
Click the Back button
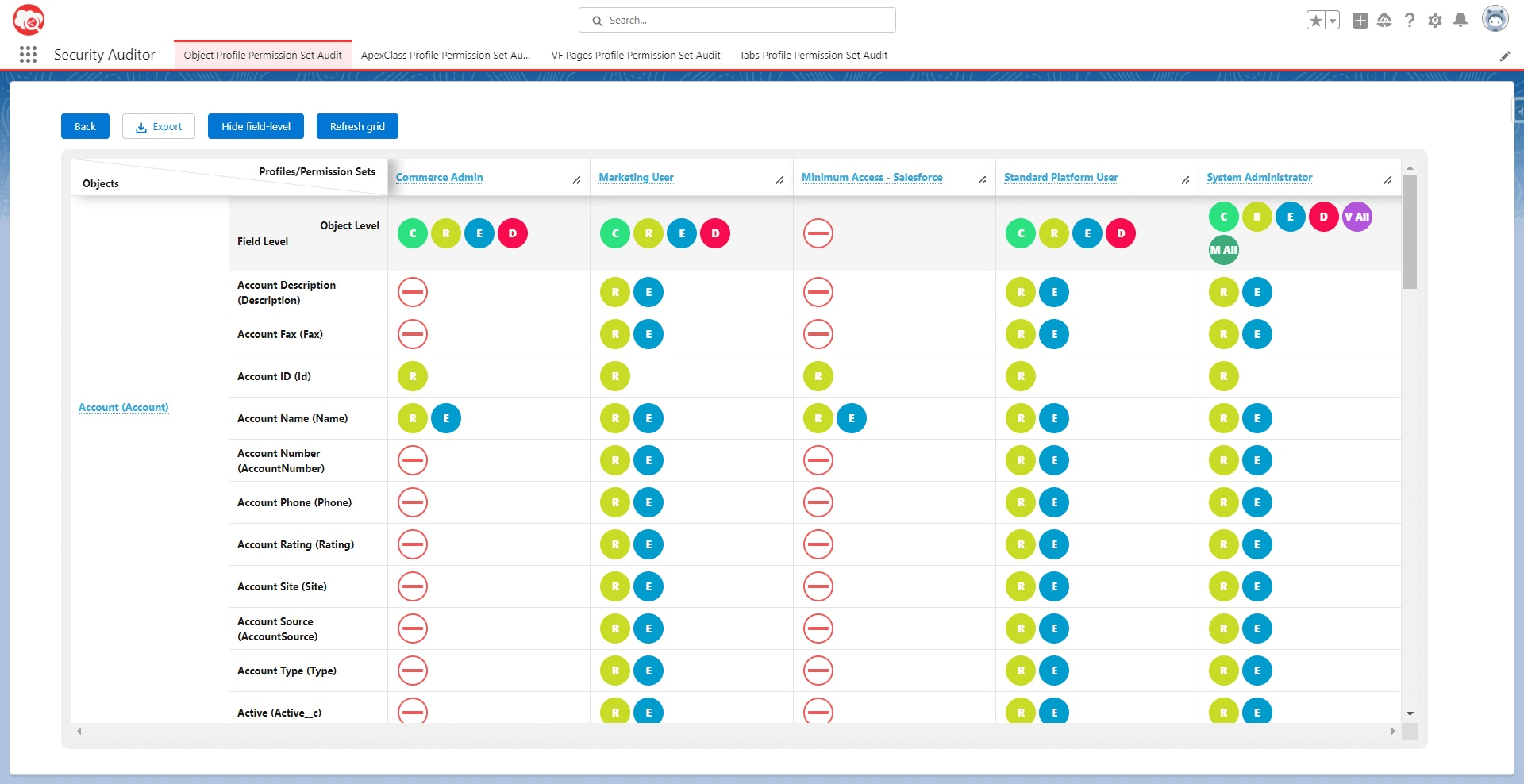pyautogui.click(x=85, y=126)
